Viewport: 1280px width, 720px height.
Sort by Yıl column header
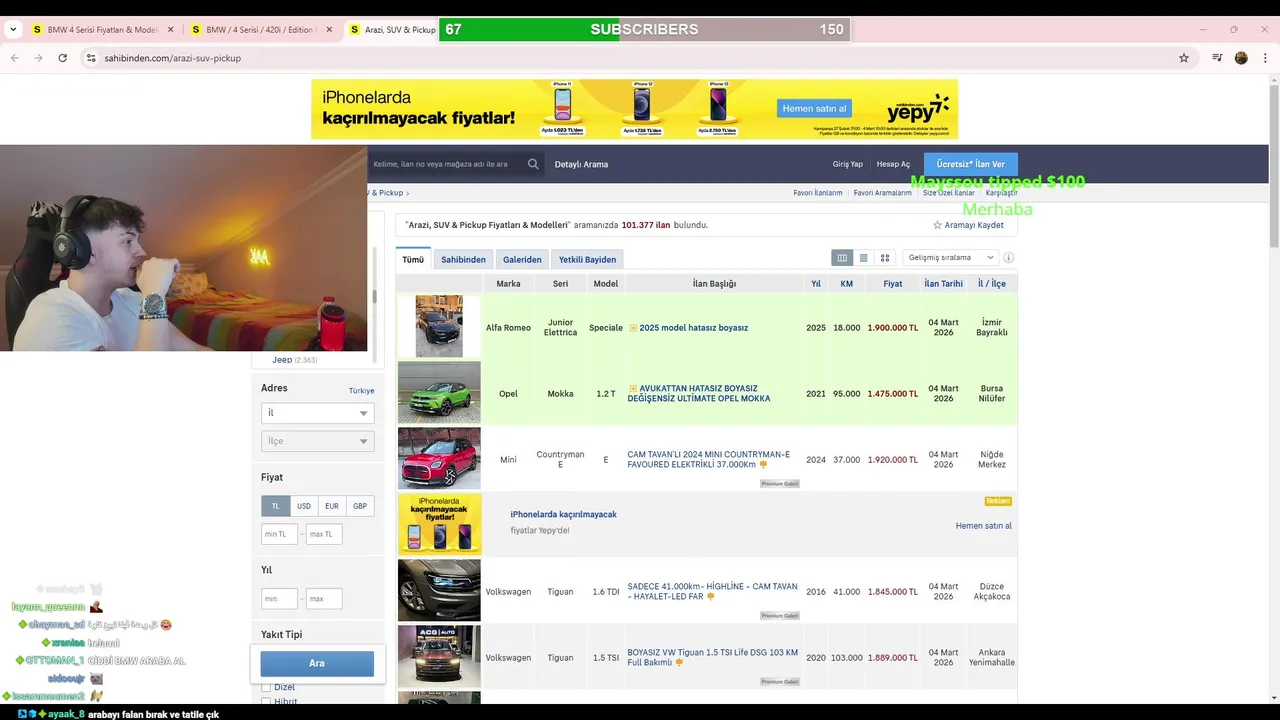pyautogui.click(x=816, y=284)
